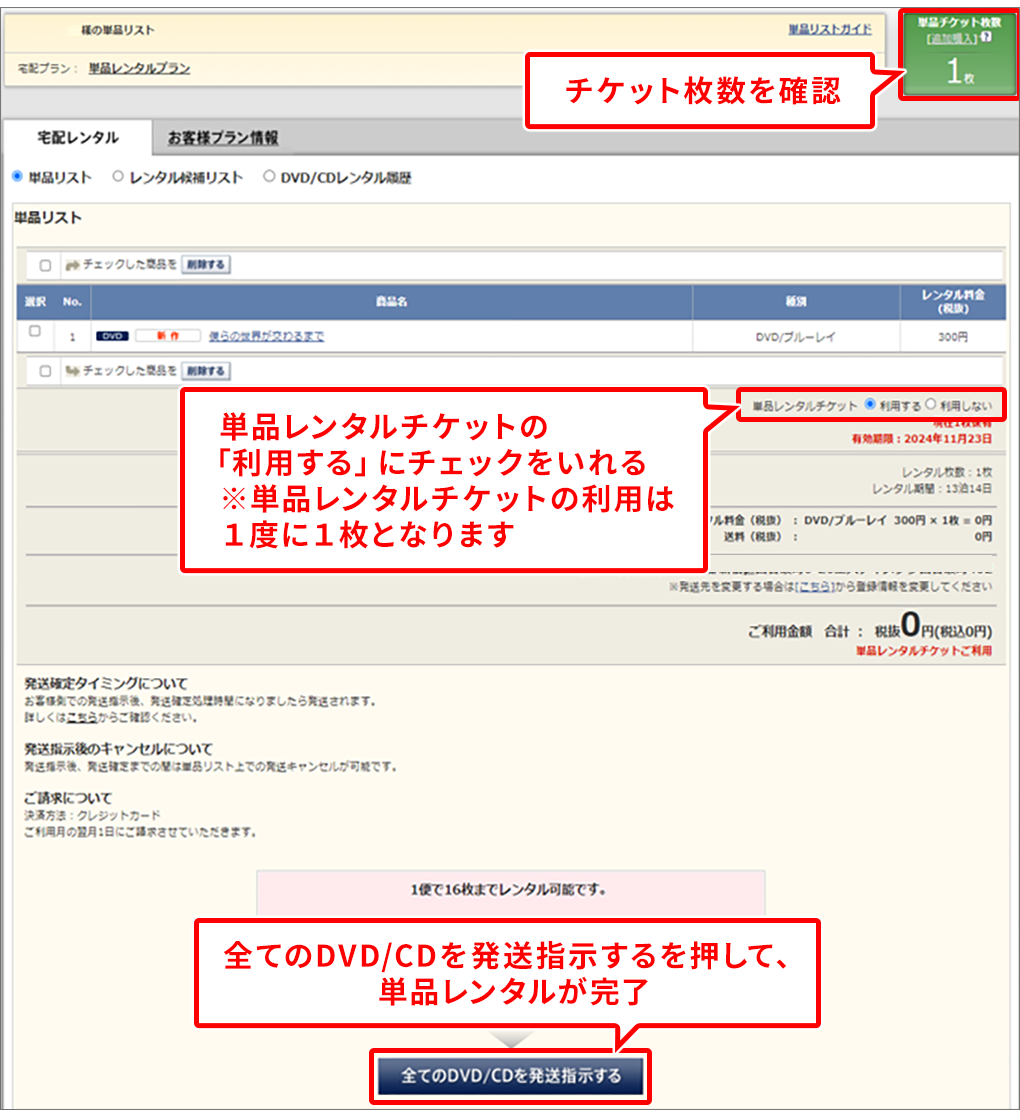Tick the select-all checkbox below the table
Viewport: 1020px width, 1120px height.
point(45,372)
